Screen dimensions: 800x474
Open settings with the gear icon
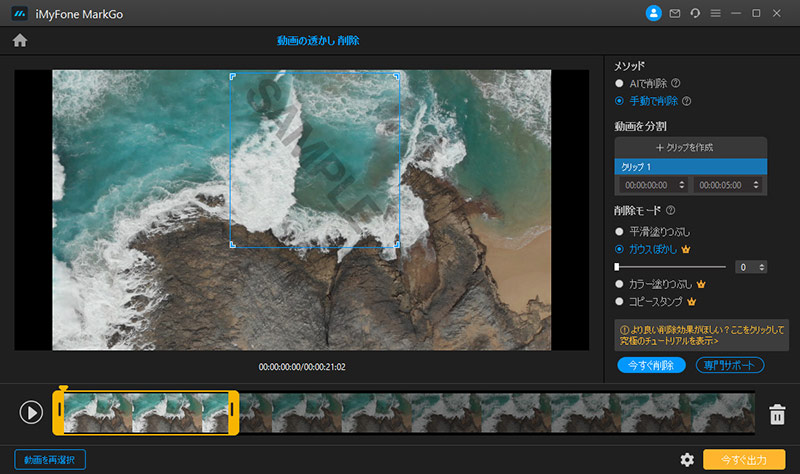click(x=686, y=459)
